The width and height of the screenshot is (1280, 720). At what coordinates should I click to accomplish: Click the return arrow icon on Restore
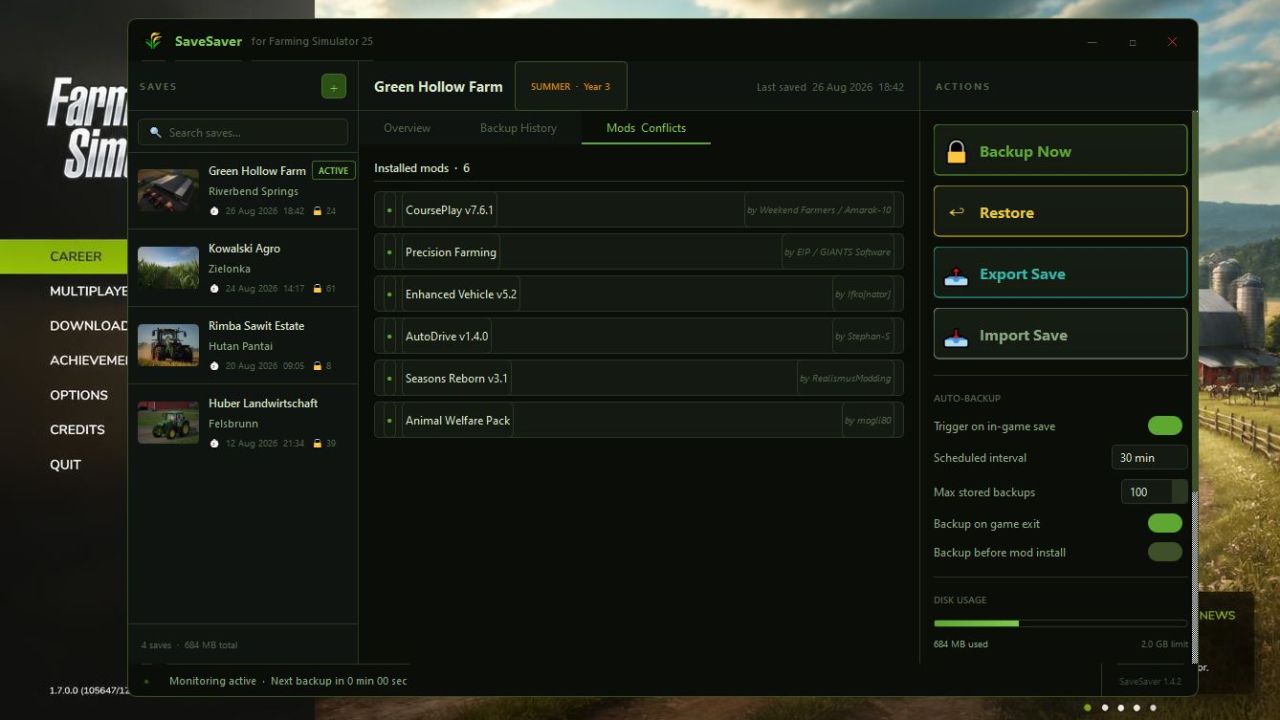[x=956, y=212]
